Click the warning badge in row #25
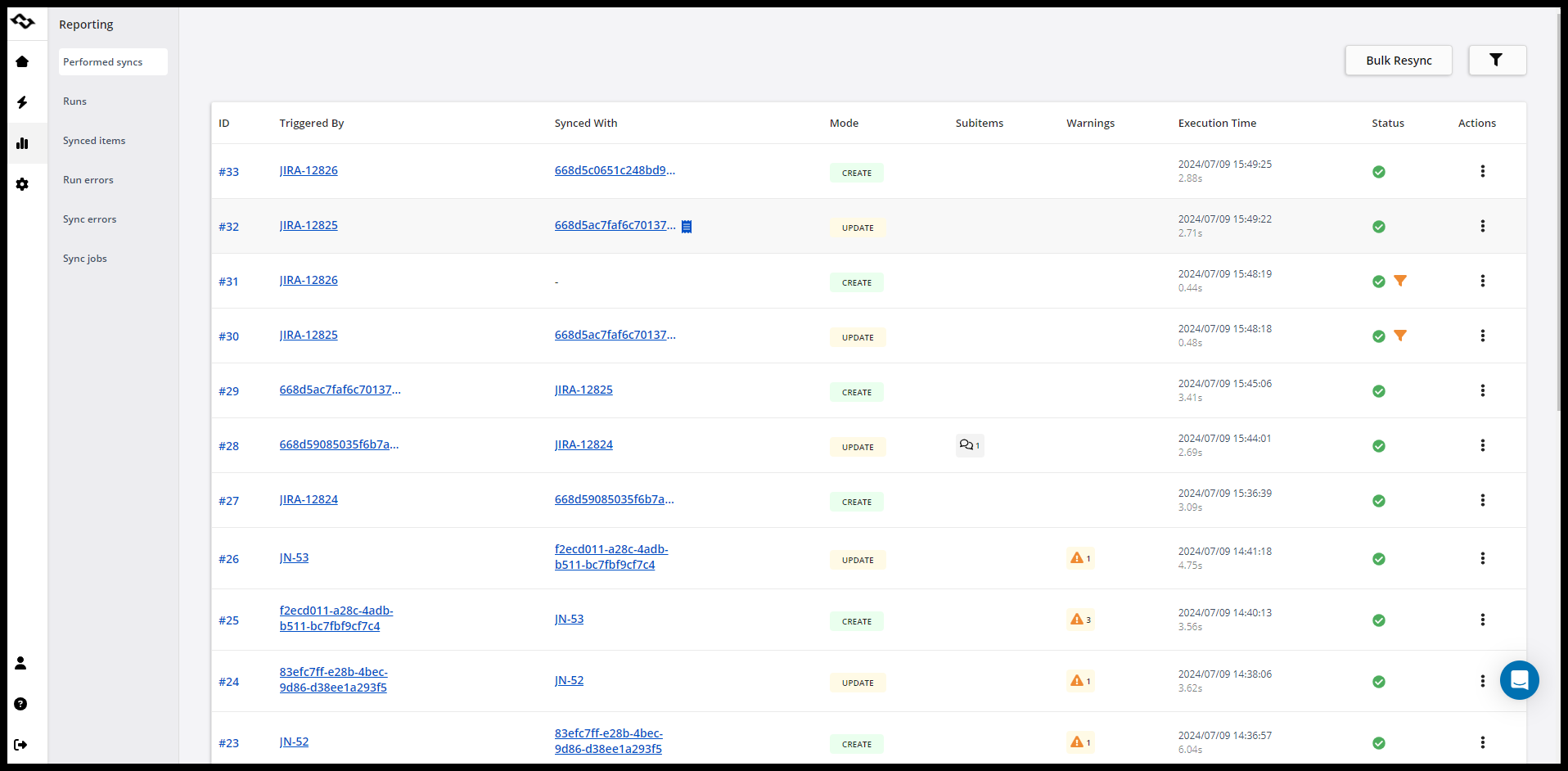Viewport: 1568px width, 771px height. (x=1080, y=620)
